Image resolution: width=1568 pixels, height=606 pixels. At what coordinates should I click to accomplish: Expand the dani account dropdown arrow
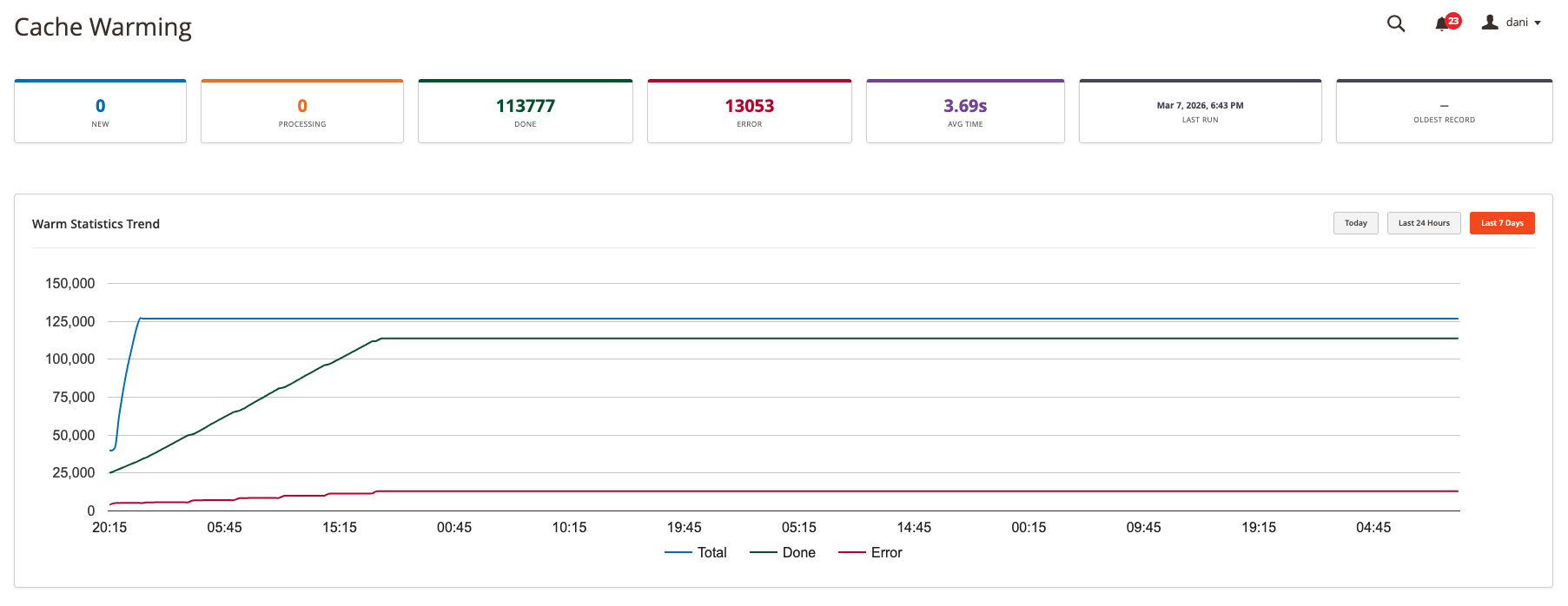tap(1538, 23)
